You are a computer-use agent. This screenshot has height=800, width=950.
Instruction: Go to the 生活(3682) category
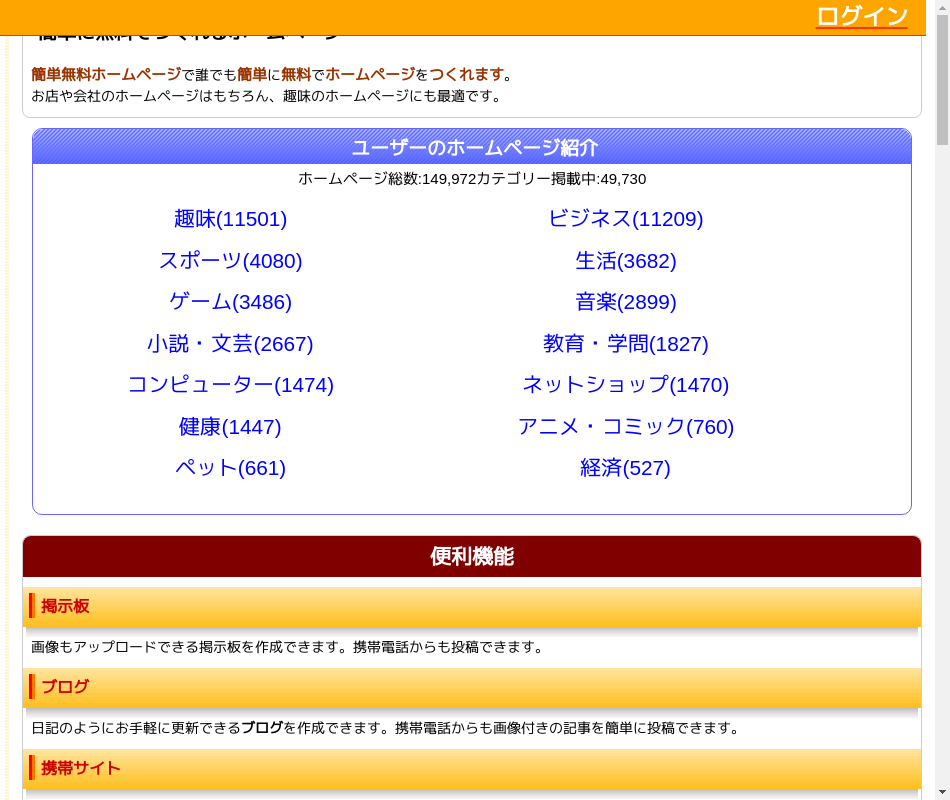click(625, 261)
